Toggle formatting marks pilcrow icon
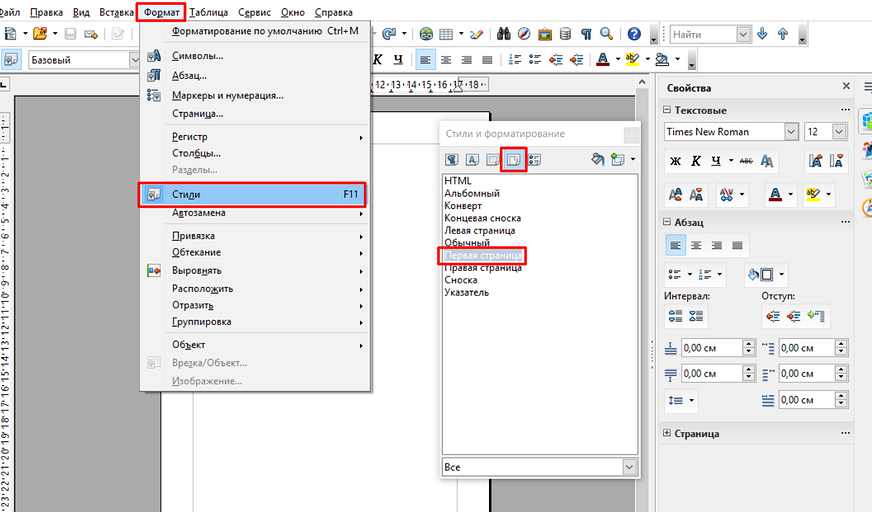Screen dimensions: 872x512 (586, 34)
